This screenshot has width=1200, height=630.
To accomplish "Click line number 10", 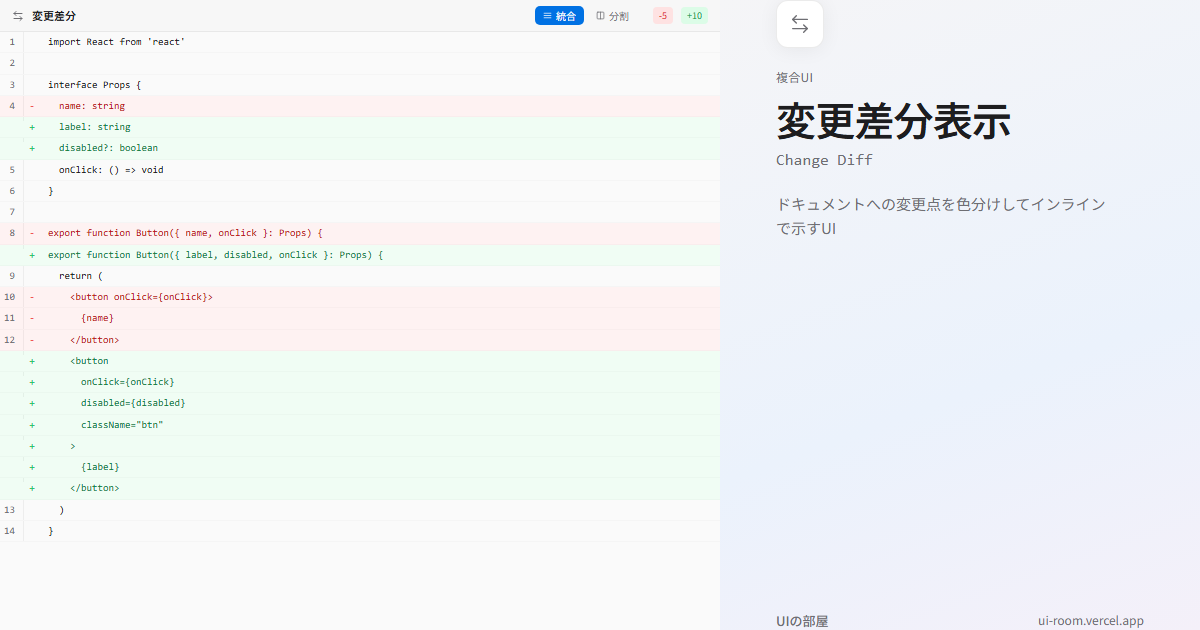I will point(9,297).
